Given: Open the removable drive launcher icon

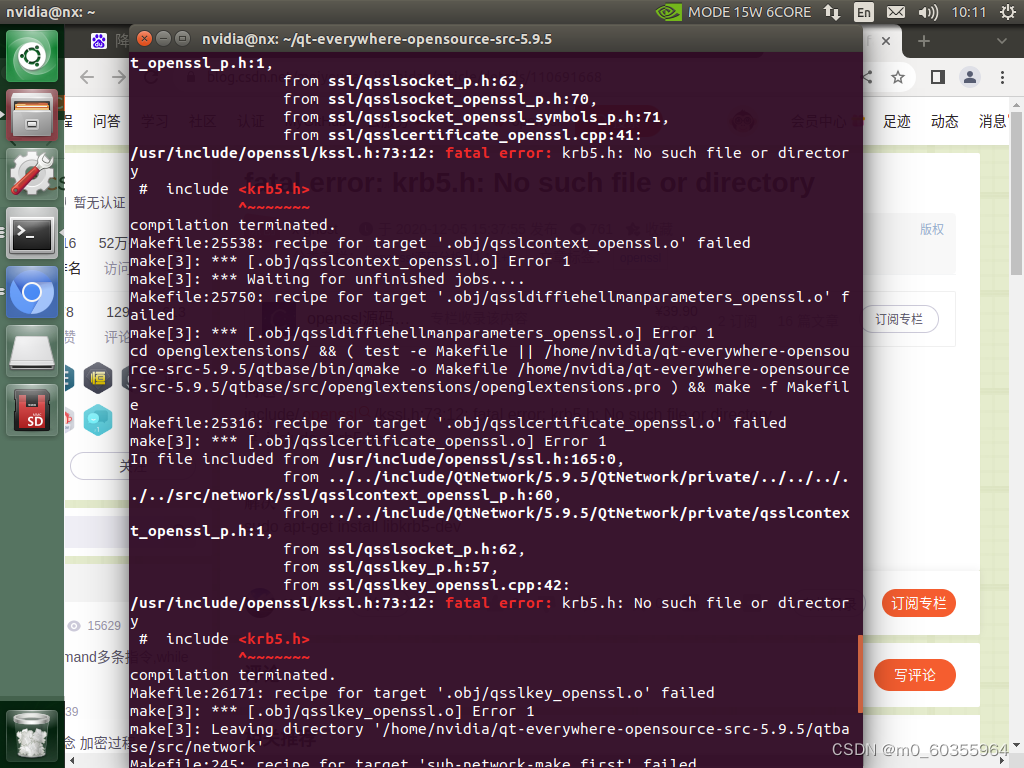Looking at the screenshot, I should (31, 351).
